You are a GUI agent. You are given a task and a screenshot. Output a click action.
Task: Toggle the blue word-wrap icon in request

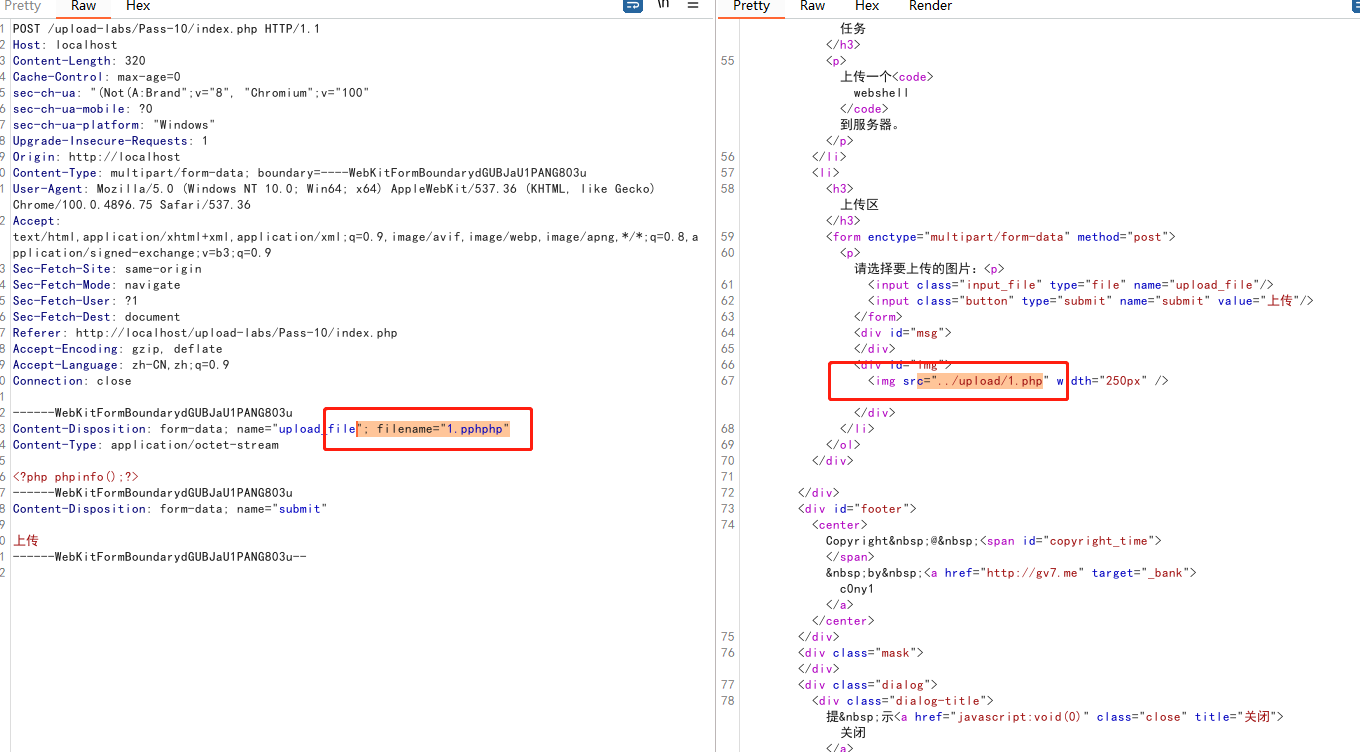click(633, 5)
